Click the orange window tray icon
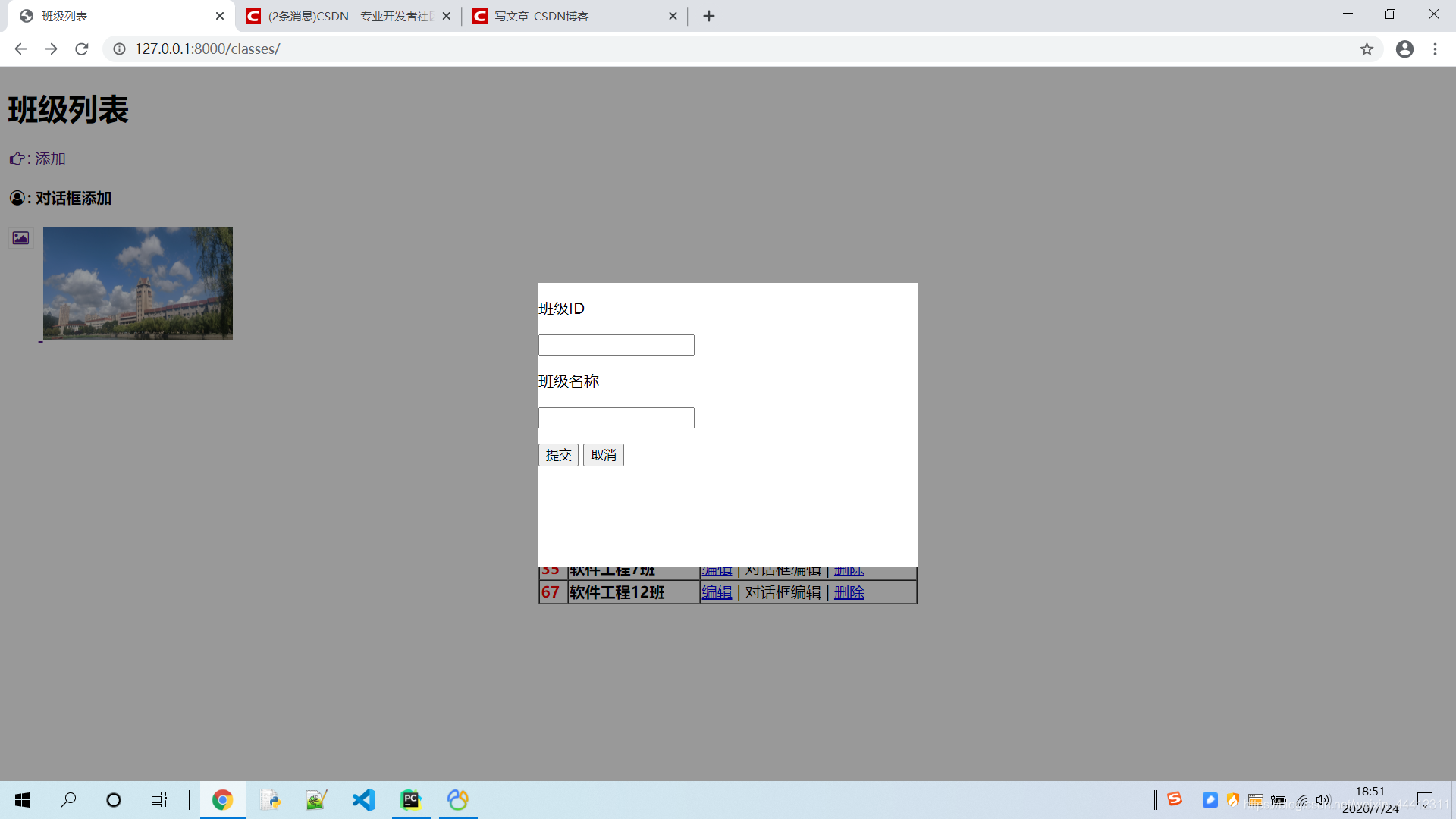Viewport: 1456px width, 819px height. [x=1256, y=800]
